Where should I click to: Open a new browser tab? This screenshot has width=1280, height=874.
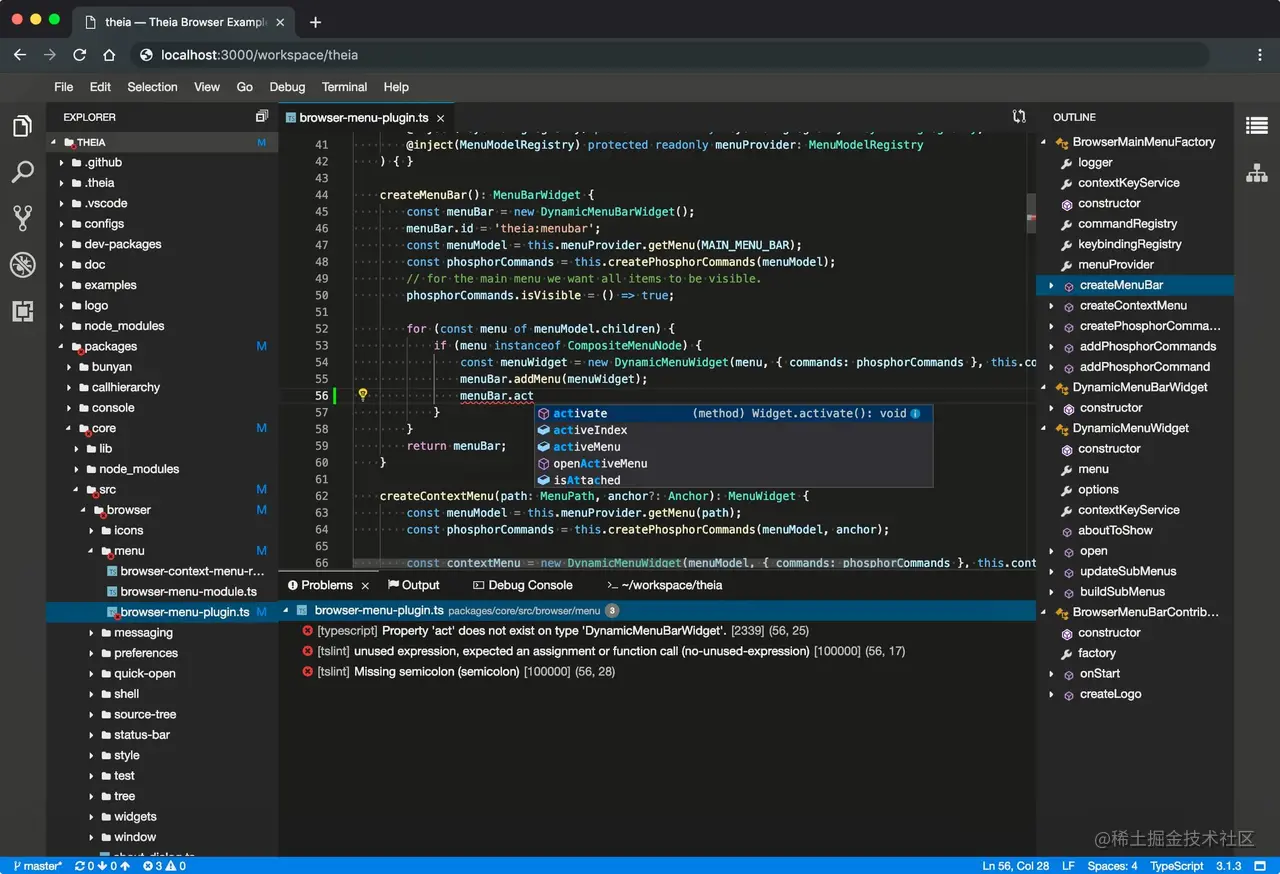click(316, 22)
